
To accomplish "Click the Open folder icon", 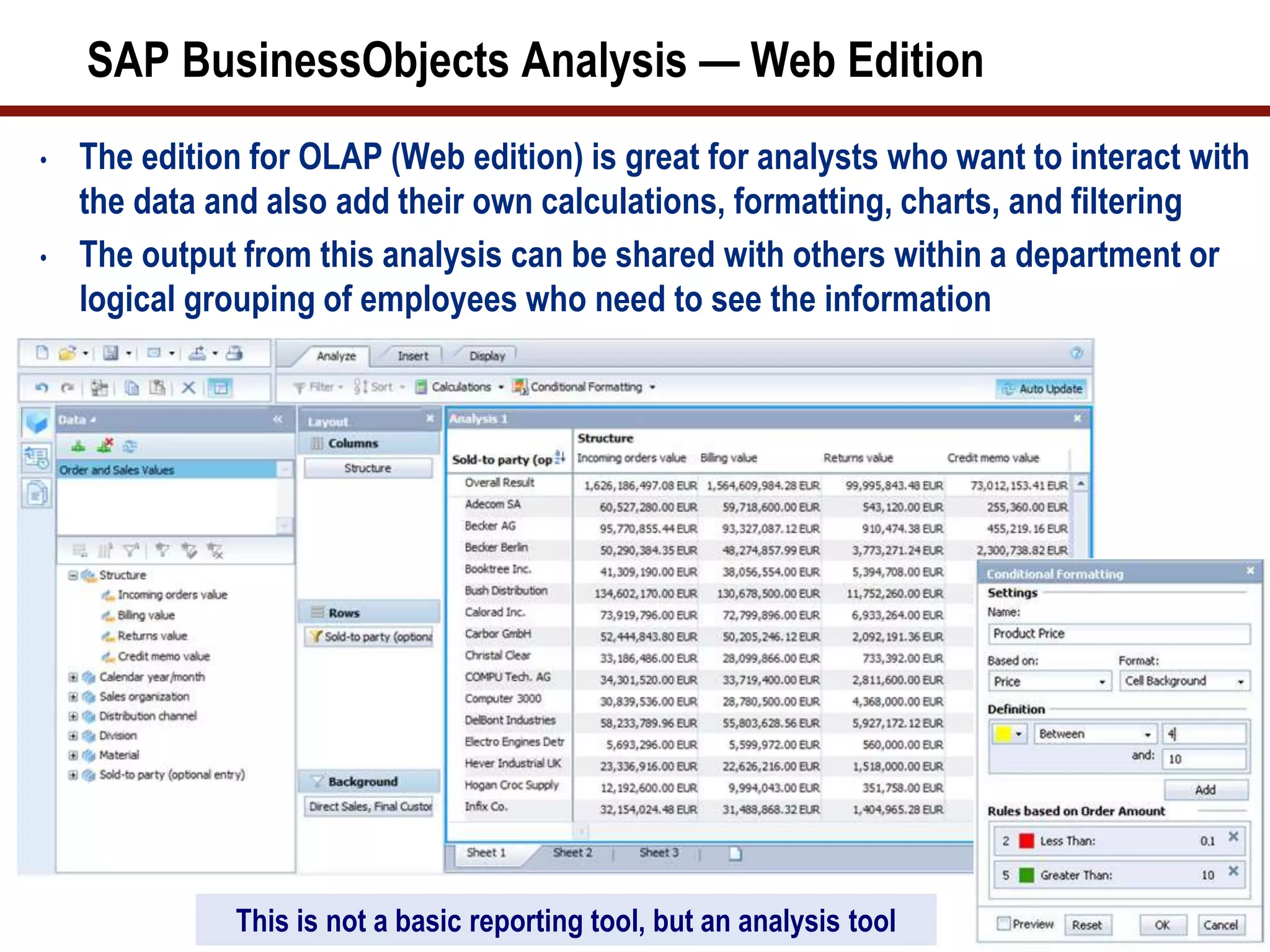I will [67, 353].
